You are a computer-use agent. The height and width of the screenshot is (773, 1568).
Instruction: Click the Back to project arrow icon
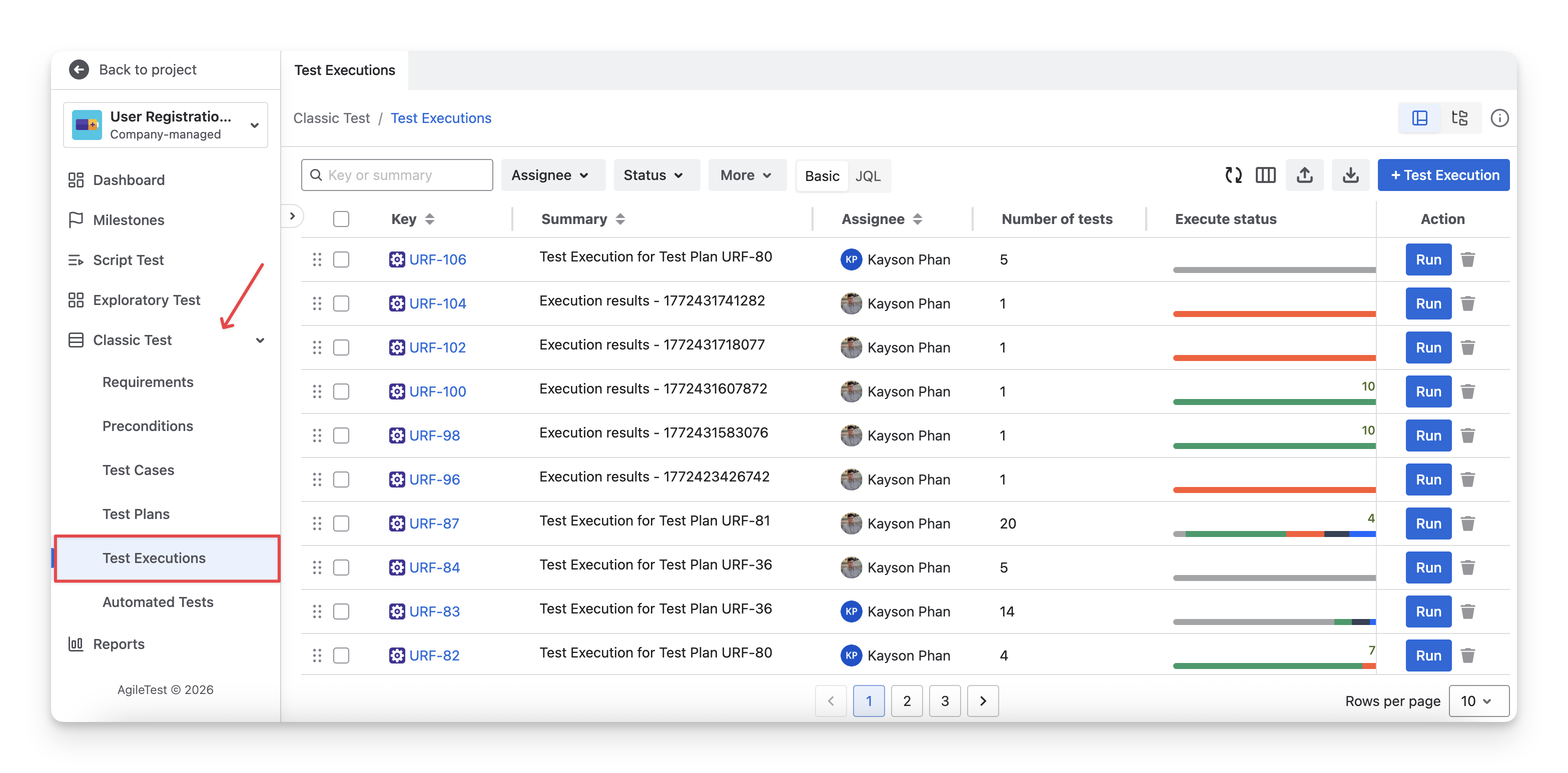point(79,69)
